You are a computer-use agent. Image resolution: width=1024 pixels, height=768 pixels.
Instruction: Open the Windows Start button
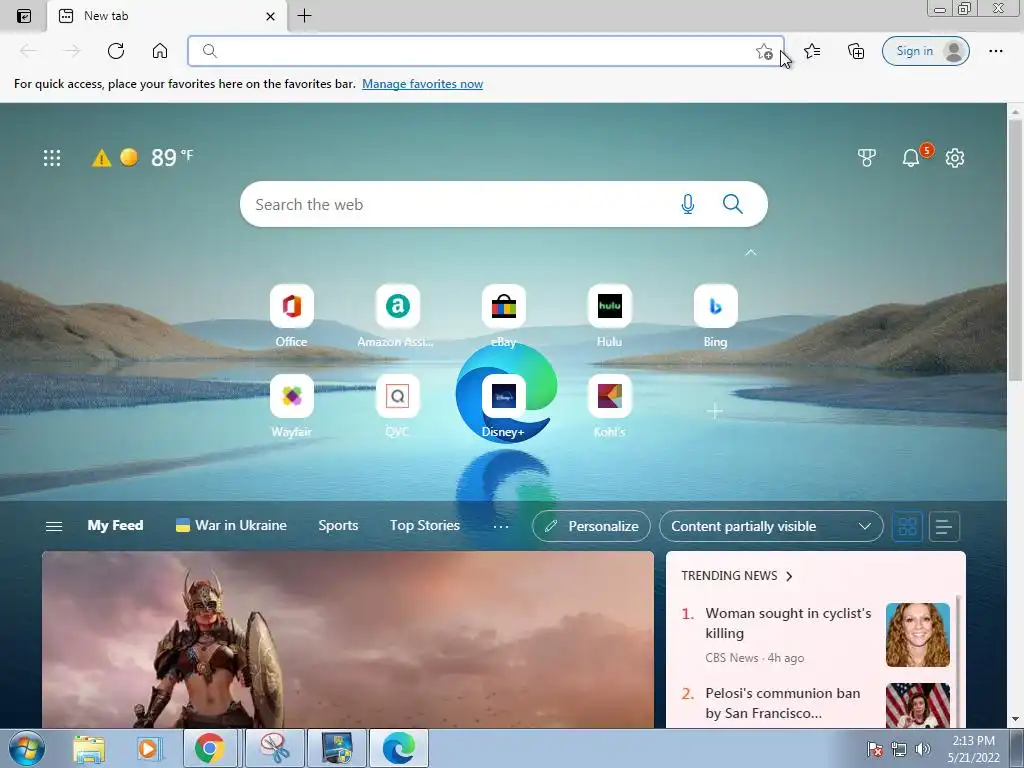(27, 748)
